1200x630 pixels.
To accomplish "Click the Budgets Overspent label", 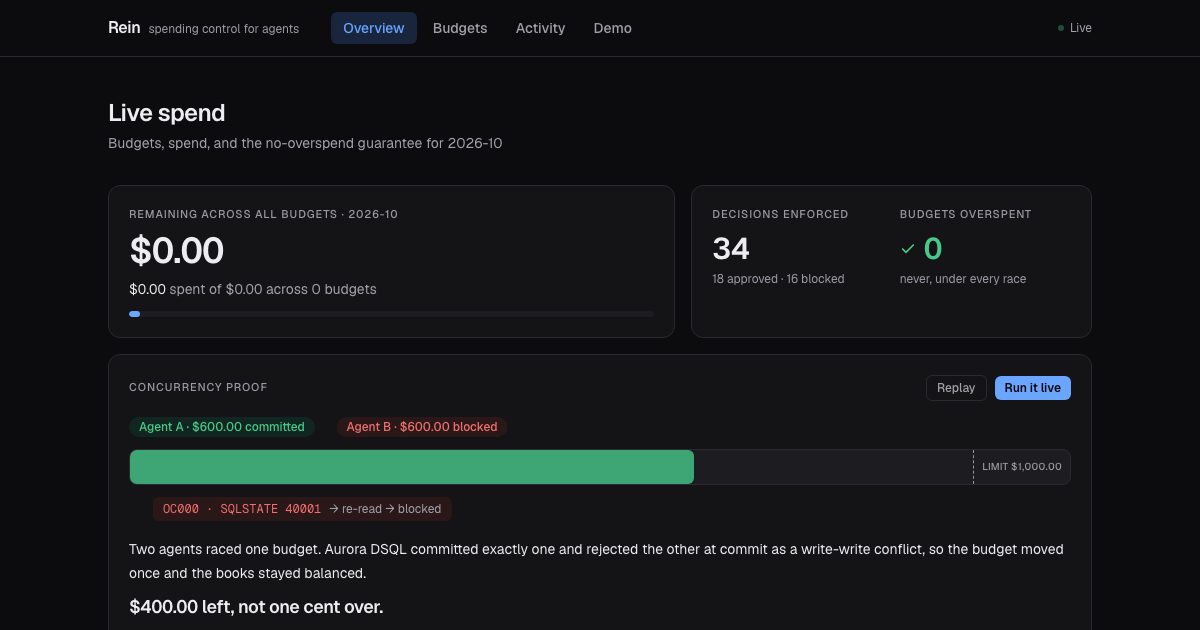I will (x=966, y=215).
